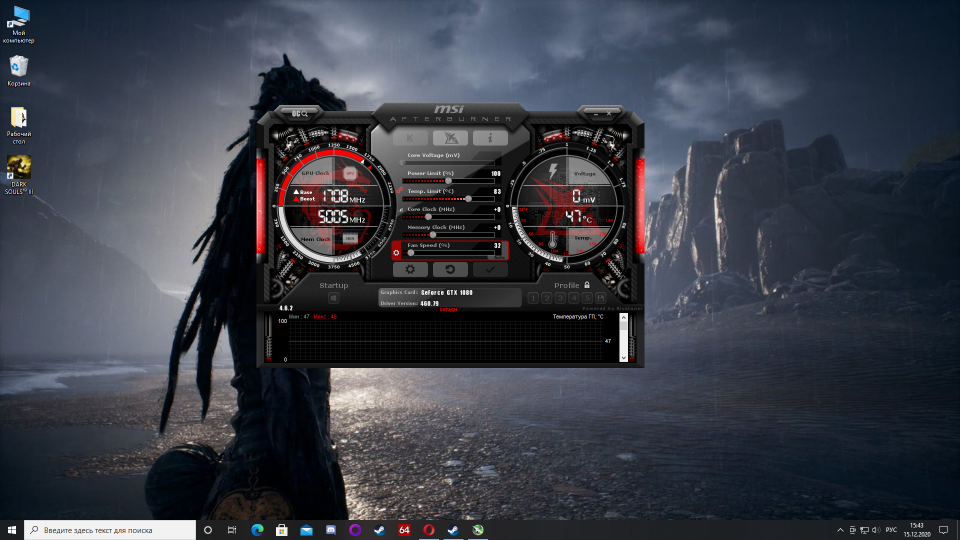The height and width of the screenshot is (540, 960).
Task: Open the notification action center
Action: [943, 530]
